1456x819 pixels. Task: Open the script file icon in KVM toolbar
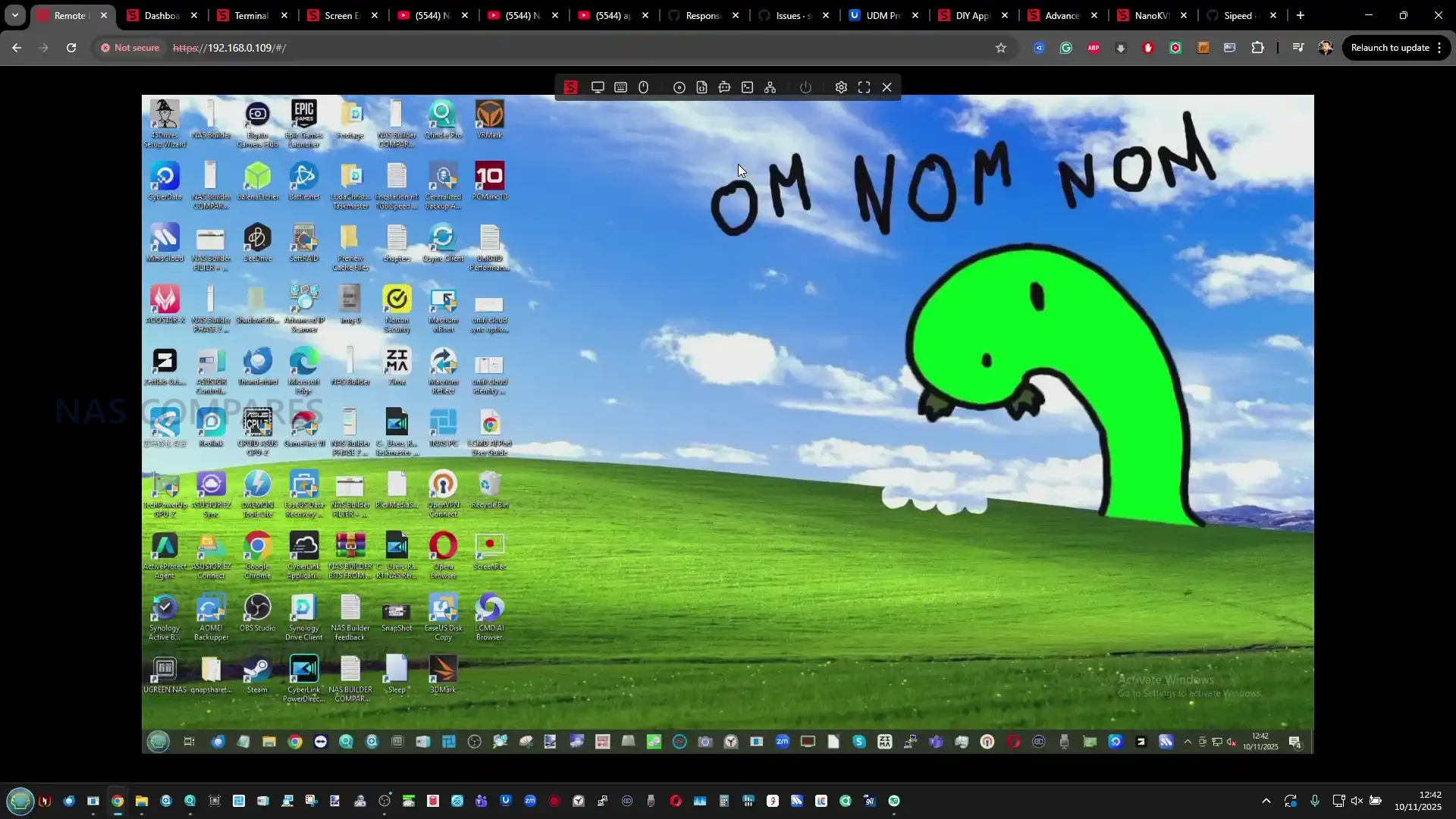click(702, 87)
